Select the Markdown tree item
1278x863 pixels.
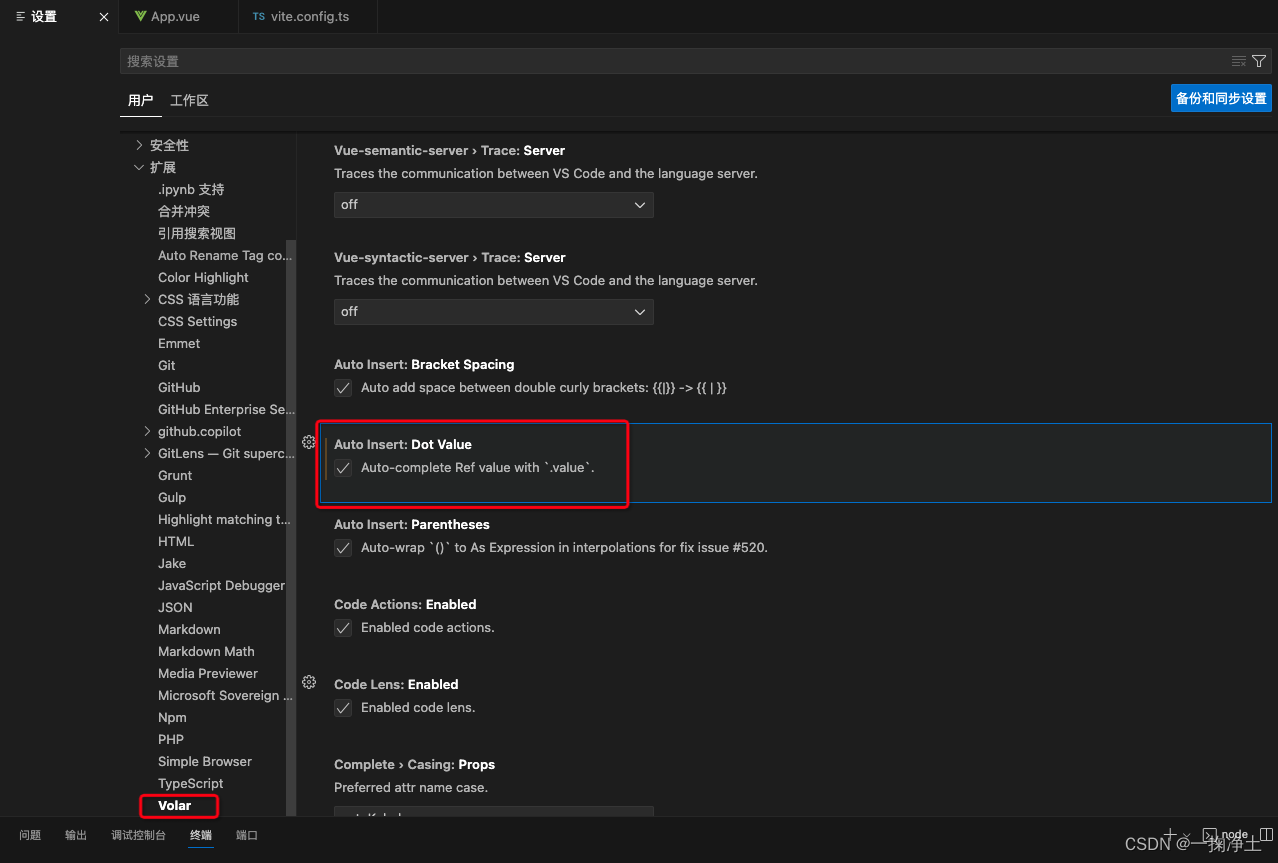[x=189, y=629]
